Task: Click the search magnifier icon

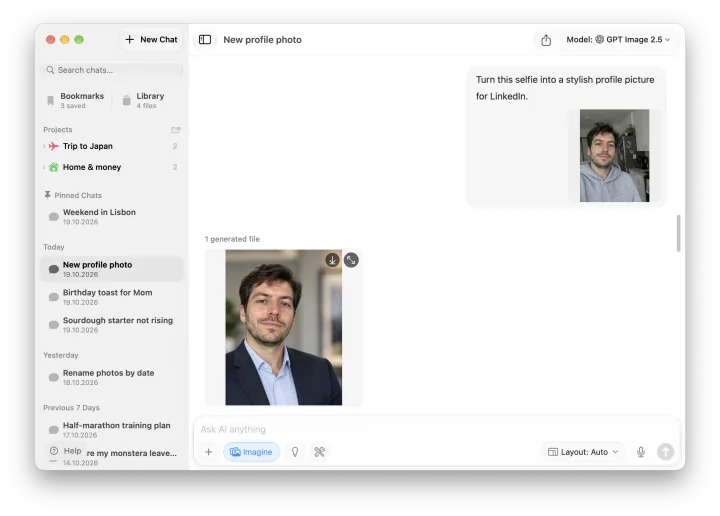Action: coord(50,70)
